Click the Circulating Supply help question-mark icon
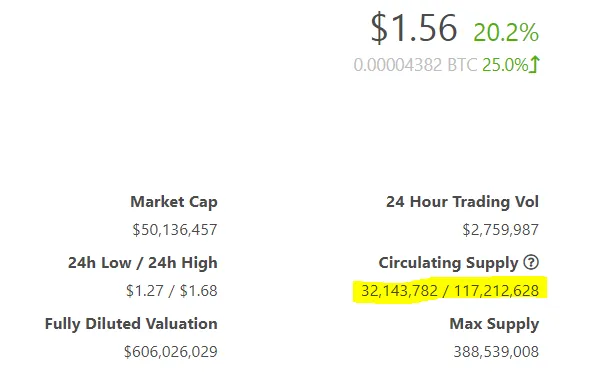Screen dimensions: 591x390 [x=531, y=262]
